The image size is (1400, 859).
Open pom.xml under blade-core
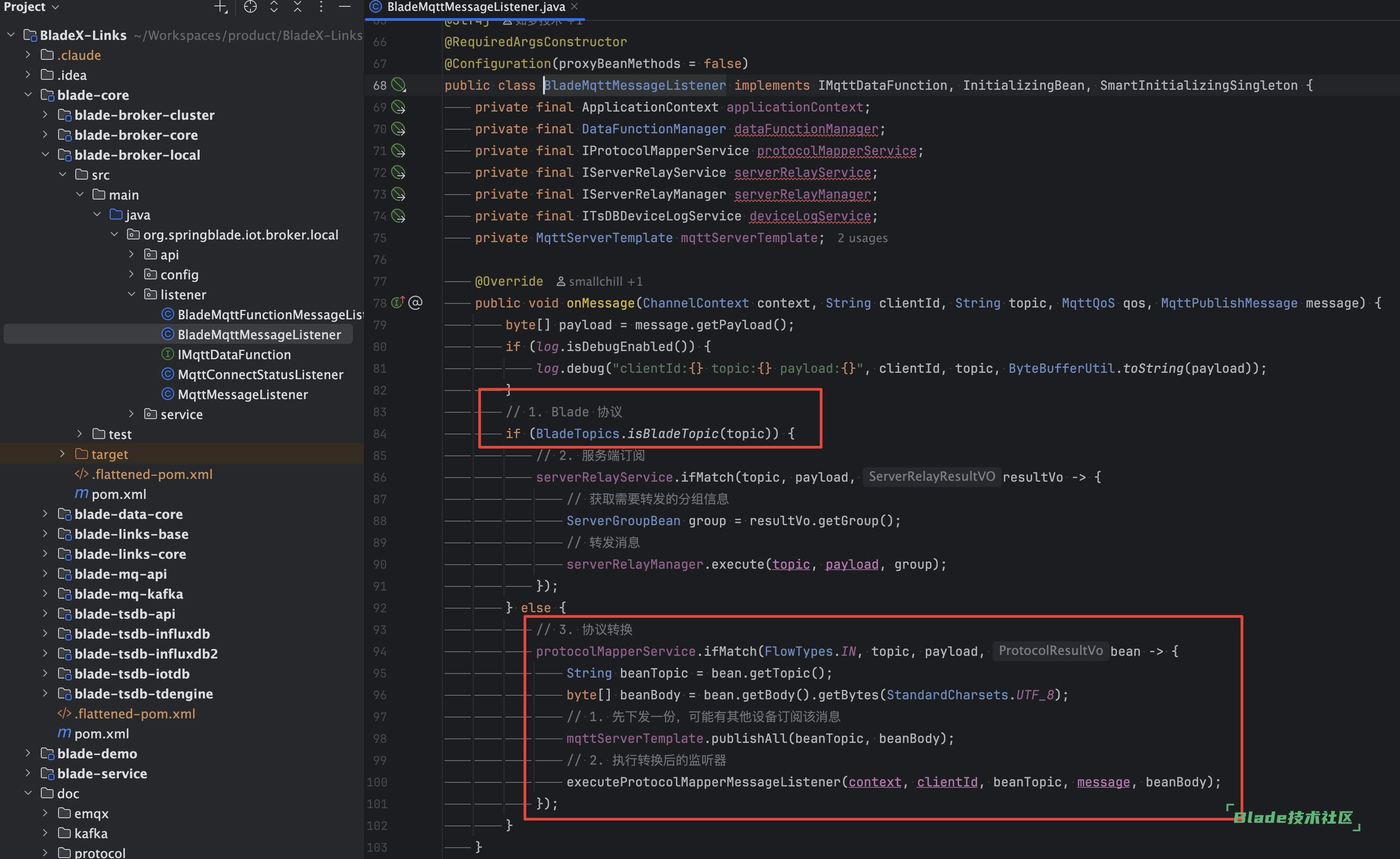[x=93, y=733]
